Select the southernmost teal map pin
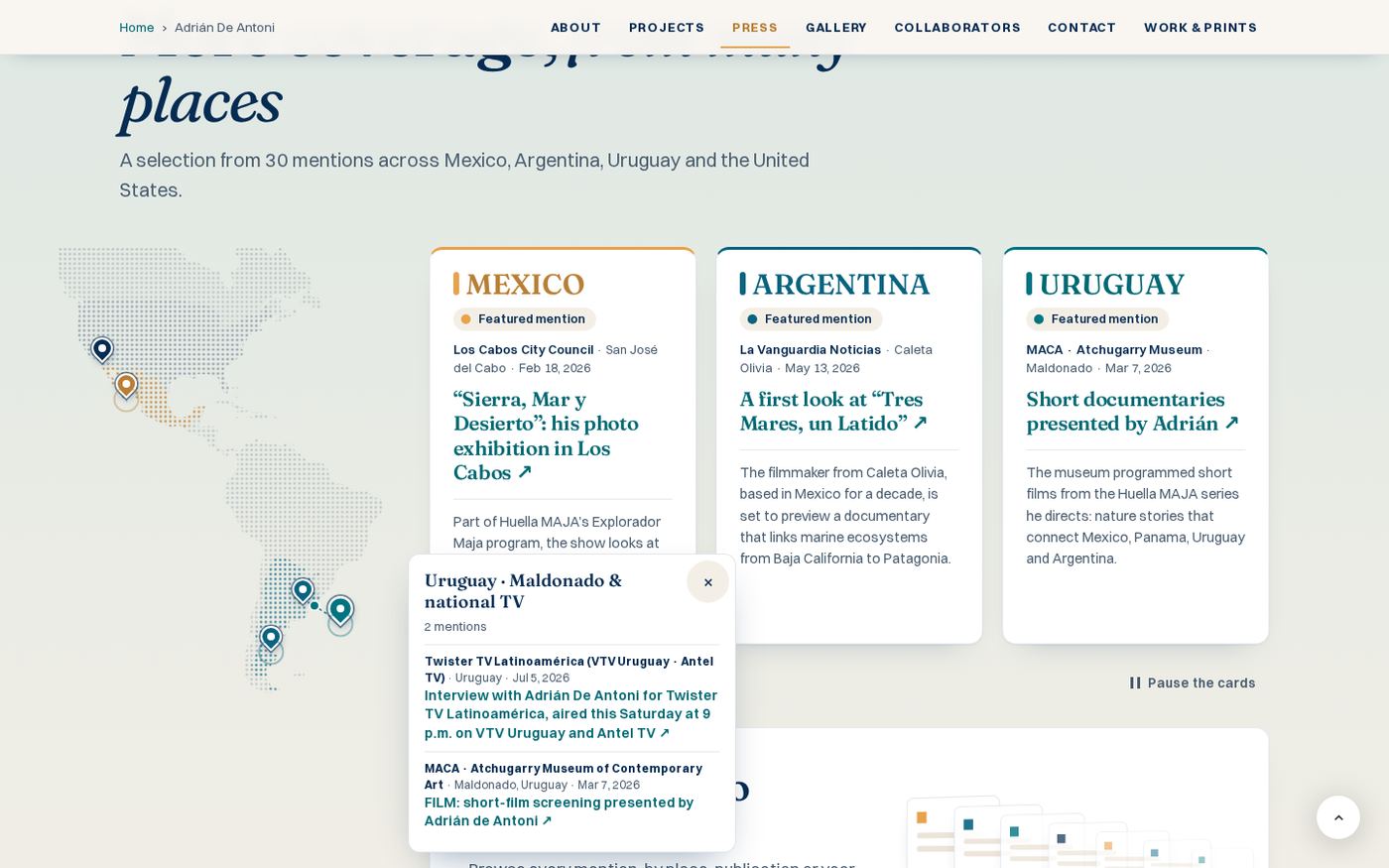 pyautogui.click(x=271, y=637)
